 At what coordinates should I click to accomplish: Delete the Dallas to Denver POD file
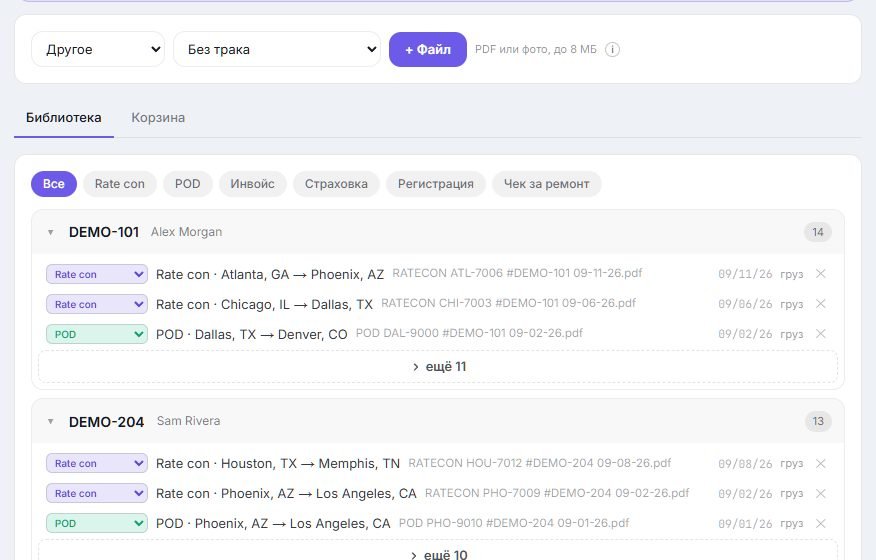click(x=821, y=334)
